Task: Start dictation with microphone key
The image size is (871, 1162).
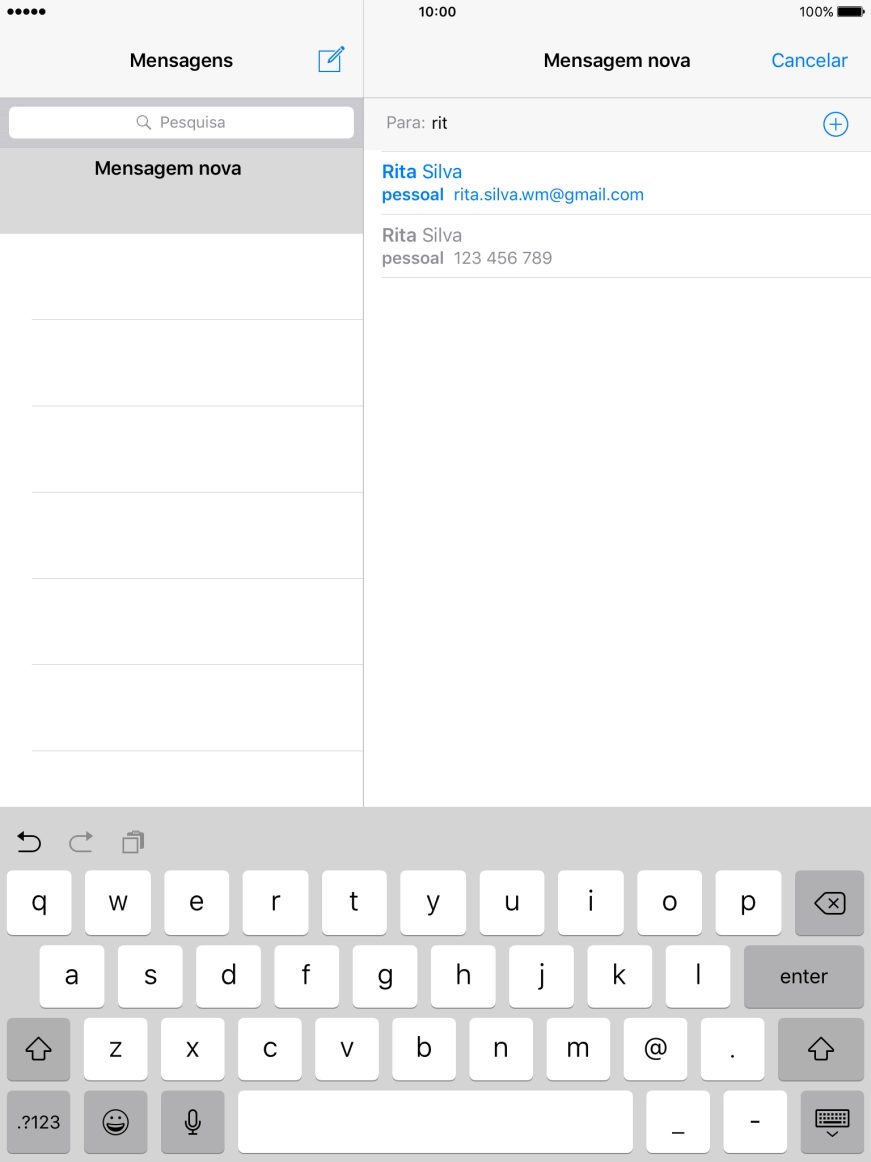Action: [192, 1122]
